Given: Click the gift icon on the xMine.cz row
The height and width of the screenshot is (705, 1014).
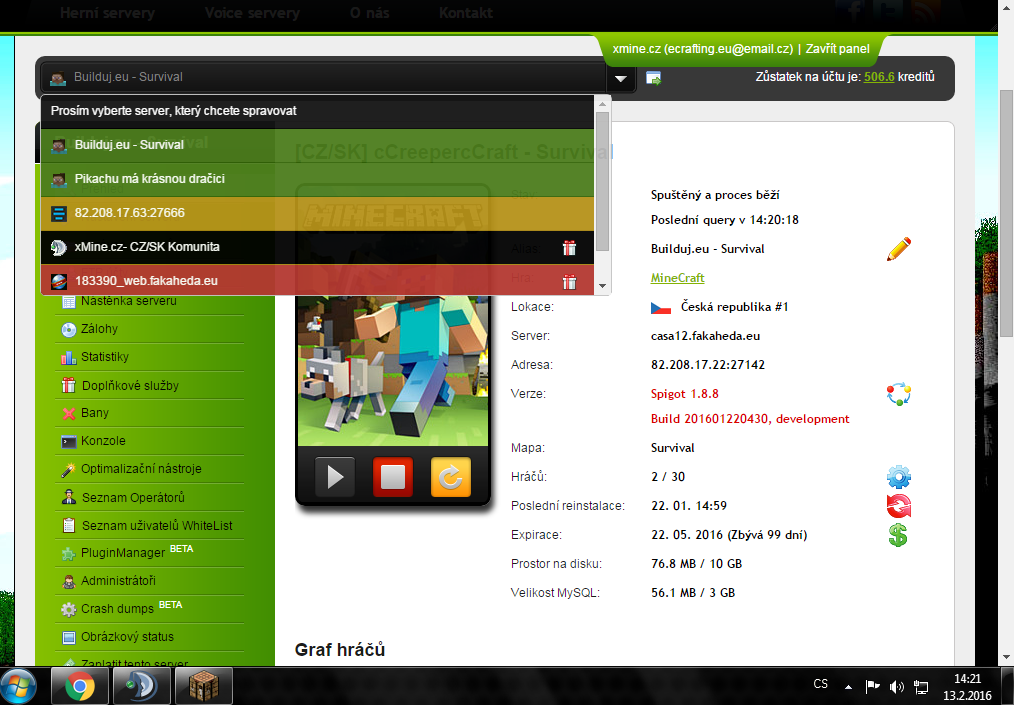Looking at the screenshot, I should pyautogui.click(x=569, y=248).
